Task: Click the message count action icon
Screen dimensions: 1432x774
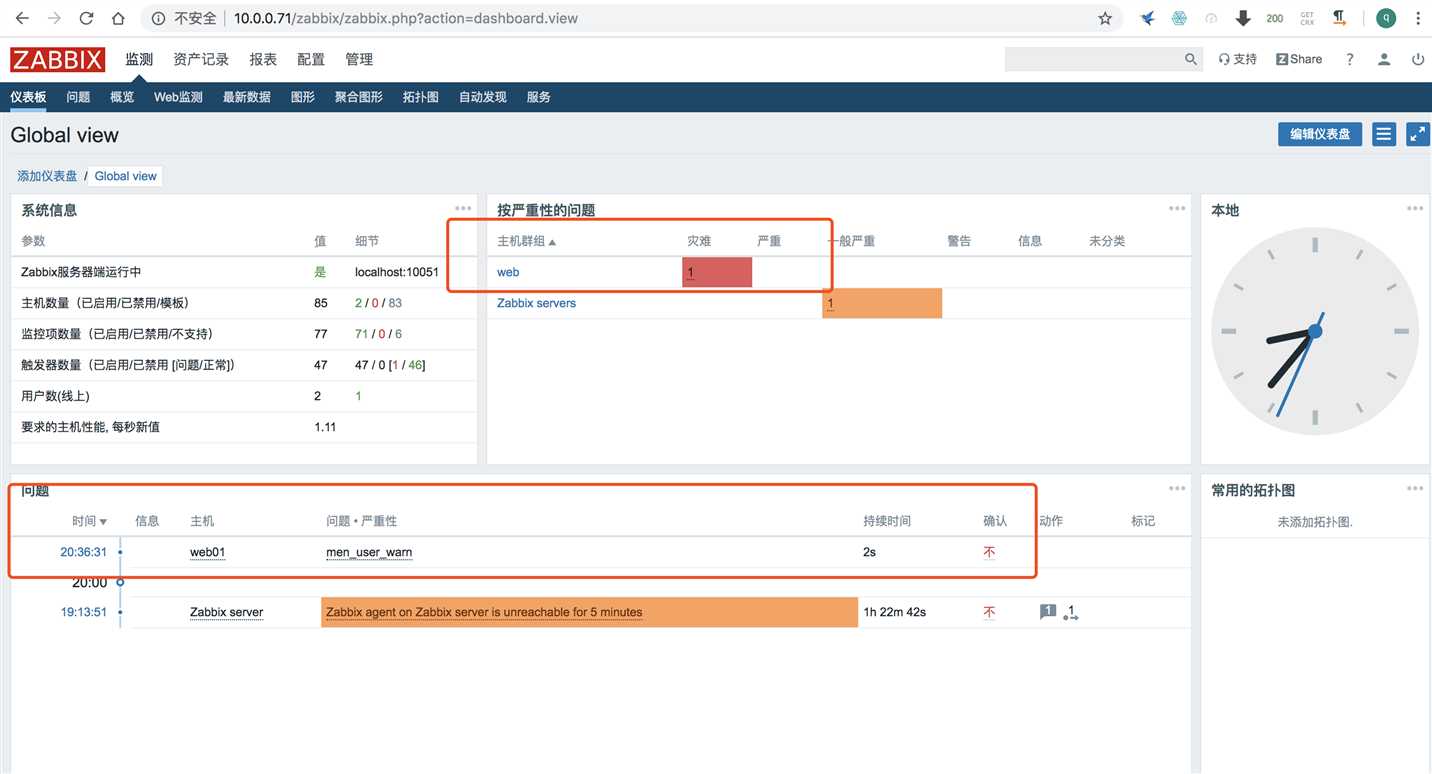Action: 1048,612
